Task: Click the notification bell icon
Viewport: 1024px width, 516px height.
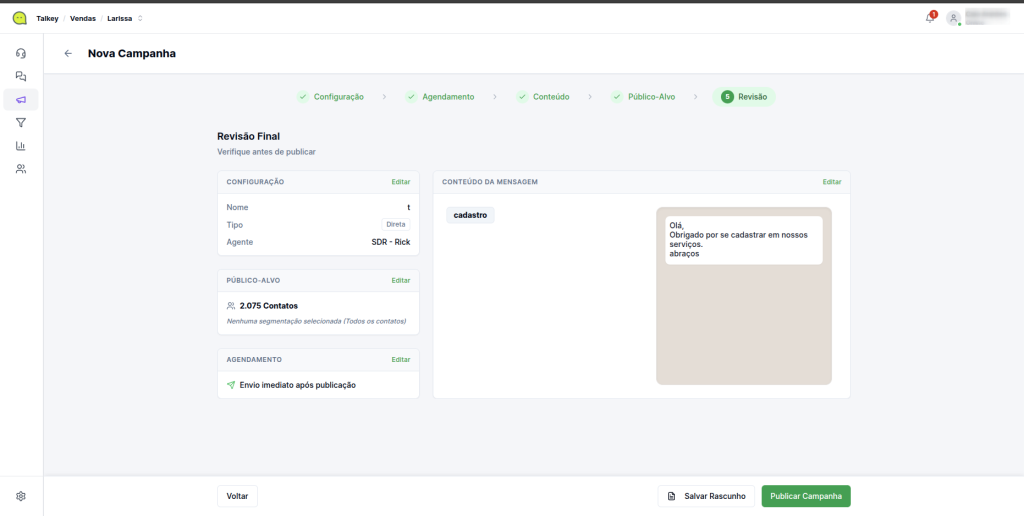Action: (929, 18)
